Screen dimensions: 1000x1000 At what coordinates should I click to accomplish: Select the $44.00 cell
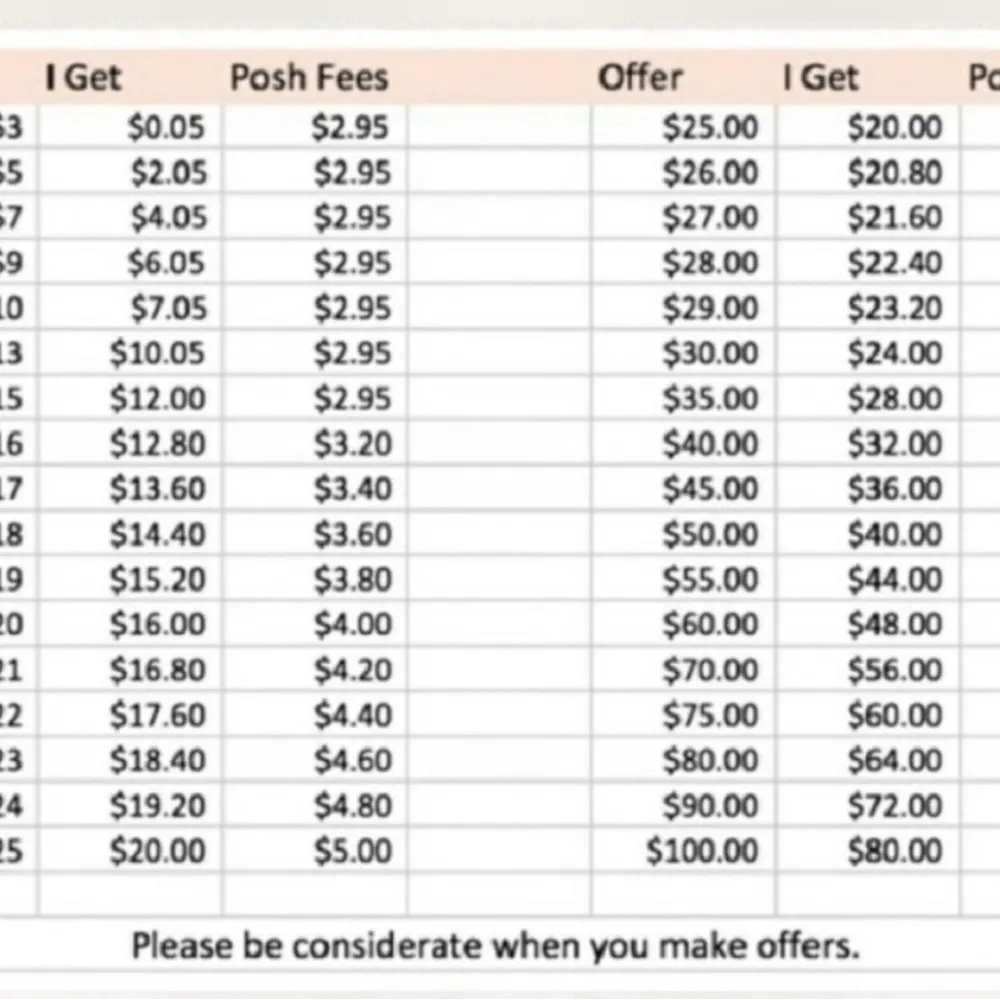[x=895, y=580]
